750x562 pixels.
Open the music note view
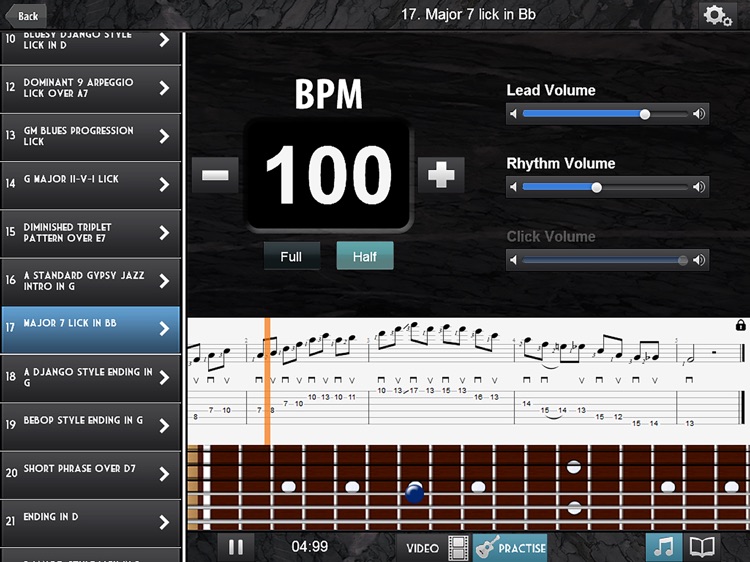click(x=664, y=547)
